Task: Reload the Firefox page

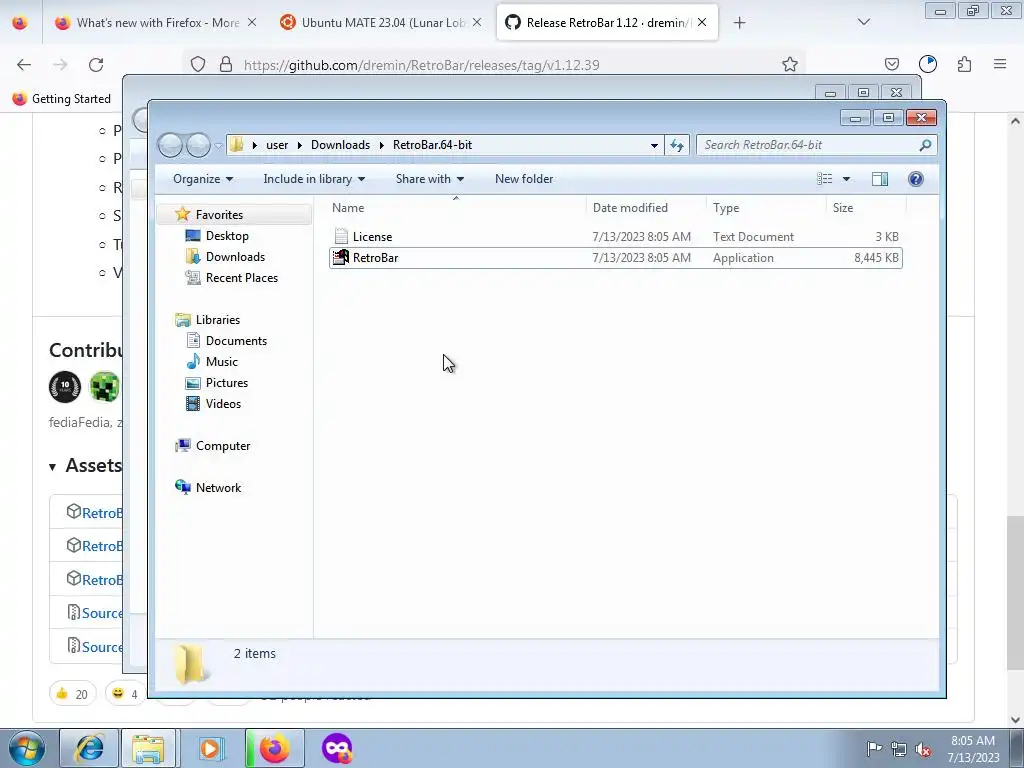Action: [96, 65]
